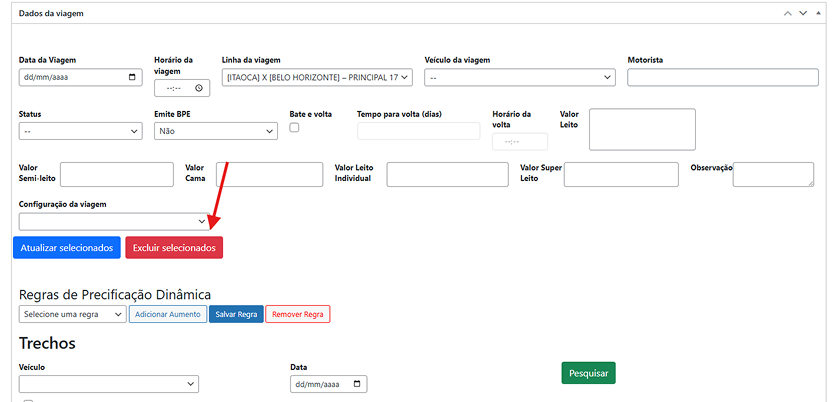Focus the Motorista input field
The image size is (834, 402).
tap(722, 77)
